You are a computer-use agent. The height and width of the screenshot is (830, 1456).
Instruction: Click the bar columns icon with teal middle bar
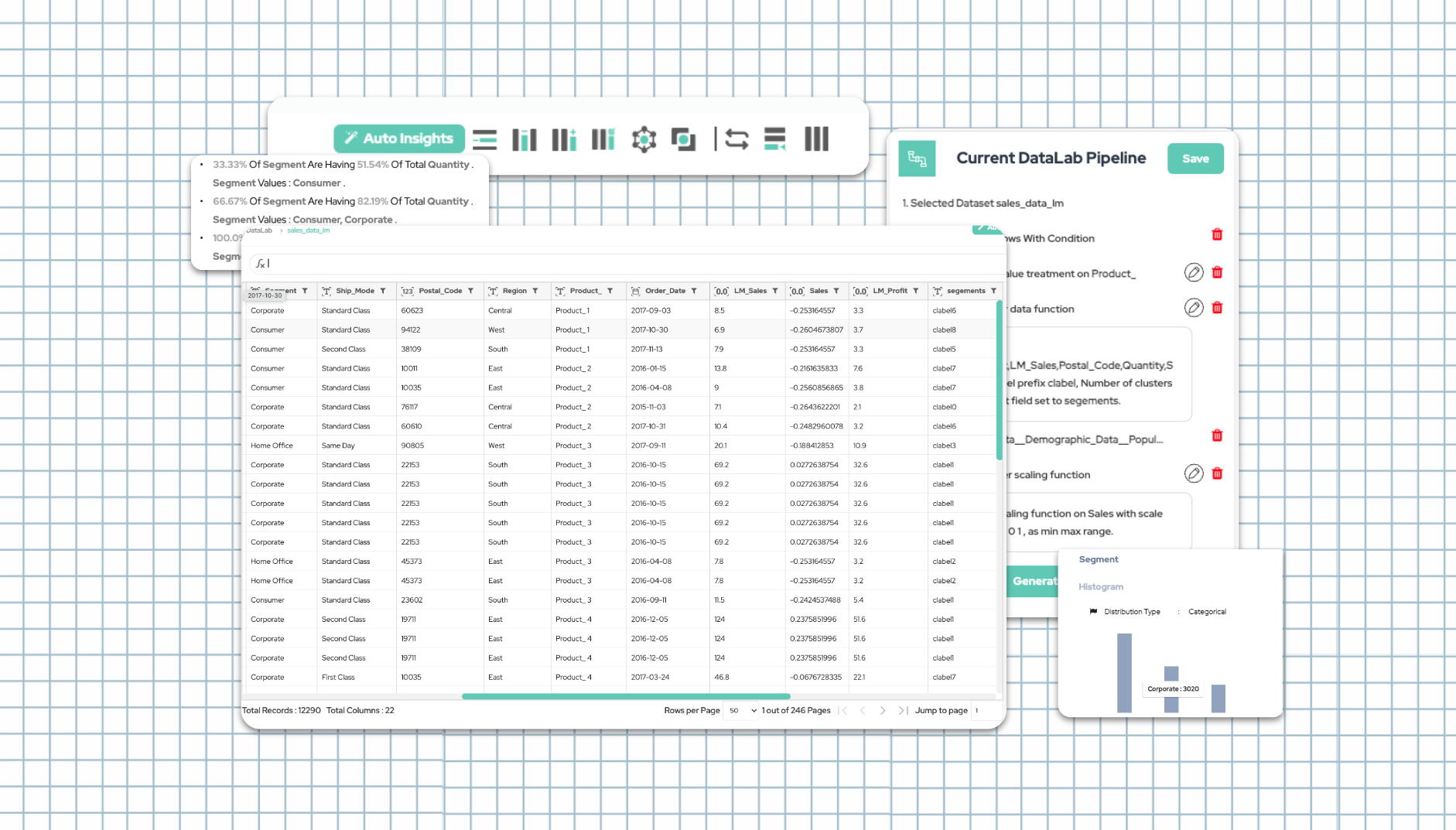[x=525, y=139]
